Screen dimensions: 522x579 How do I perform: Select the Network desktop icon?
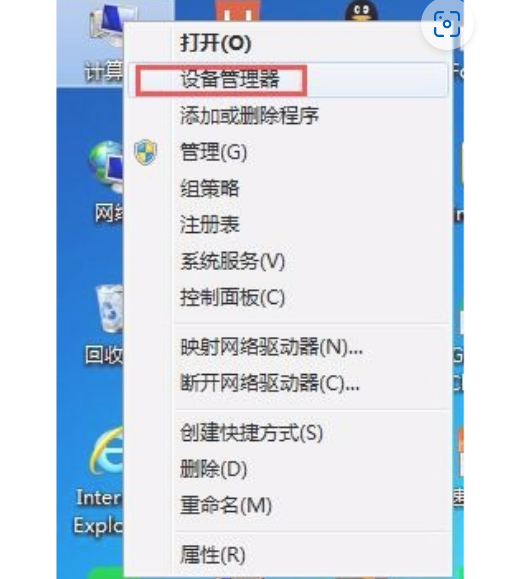(x=107, y=183)
